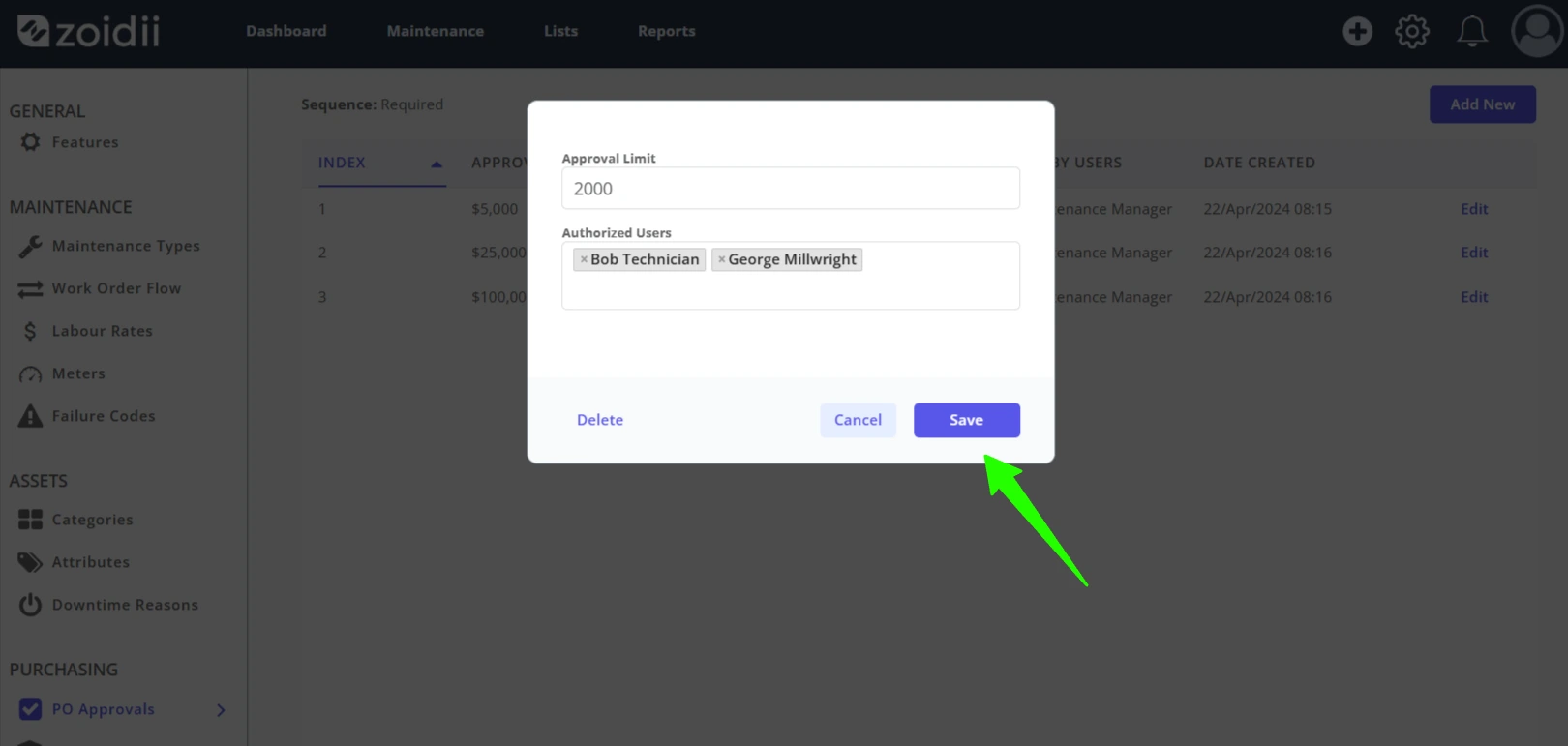This screenshot has width=1568, height=746.
Task: Click the zoidii logo
Action: [x=88, y=31]
